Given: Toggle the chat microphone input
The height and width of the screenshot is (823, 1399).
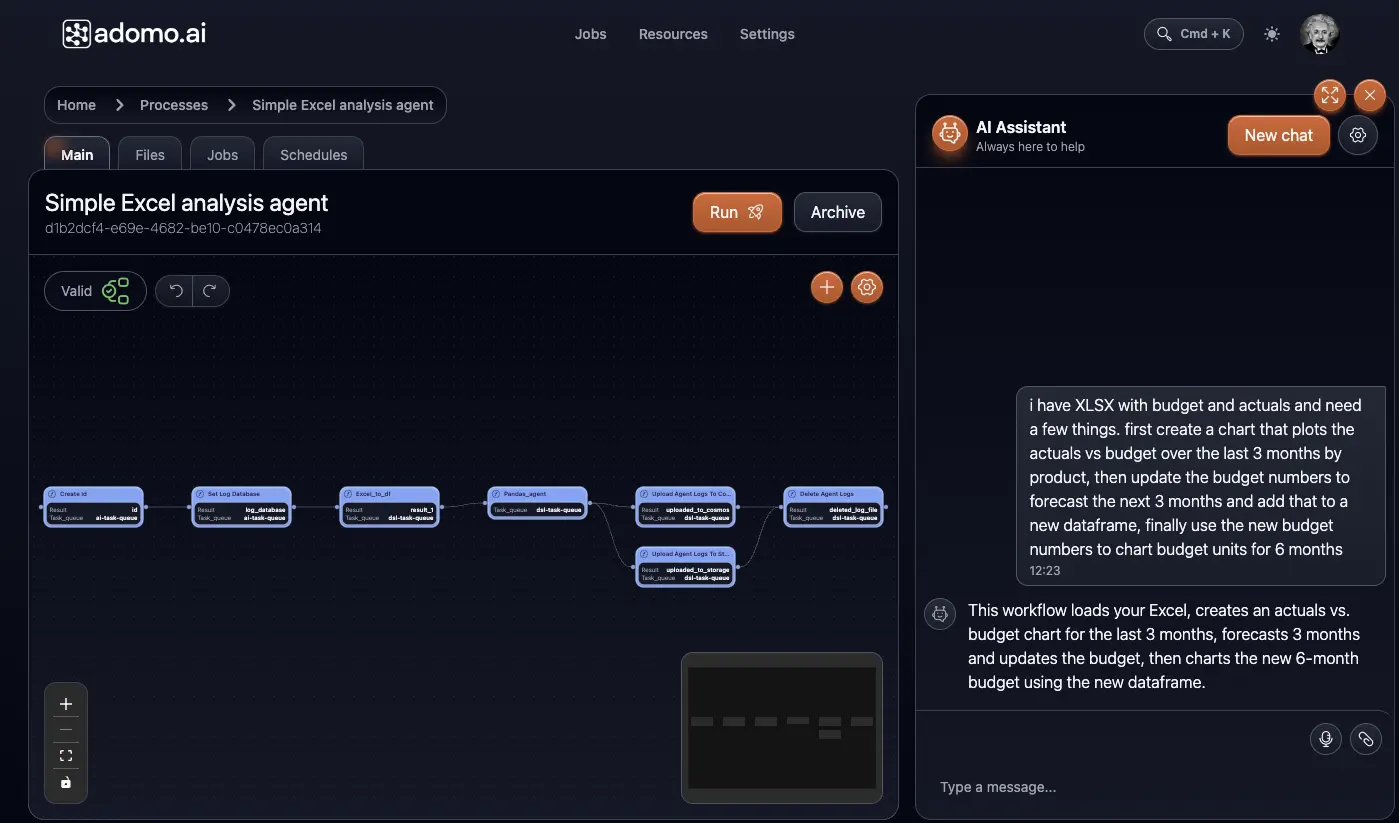Looking at the screenshot, I should [1325, 739].
